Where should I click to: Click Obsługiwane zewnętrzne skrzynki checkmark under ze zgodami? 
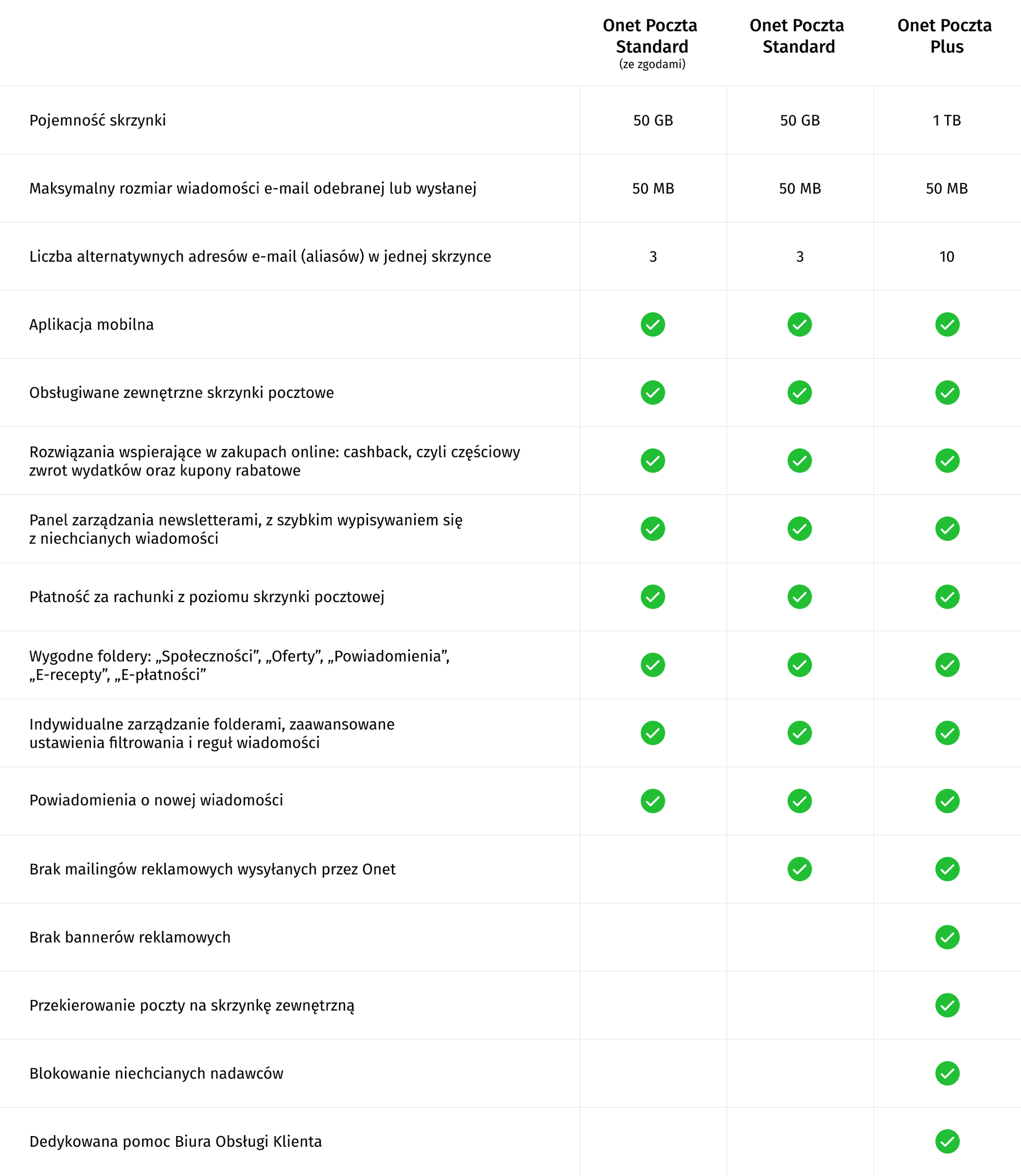(653, 393)
